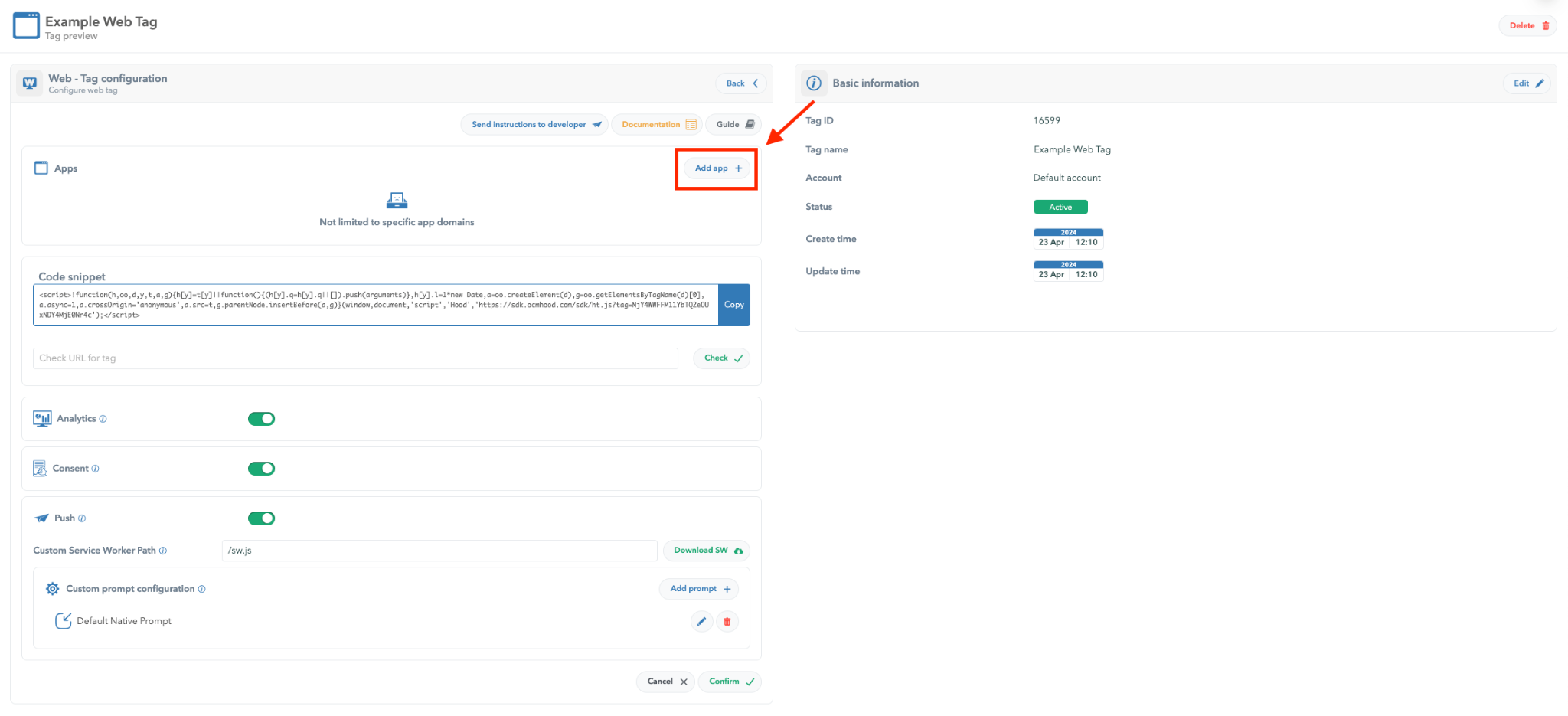
Task: Download the service worker file
Action: coord(707,551)
